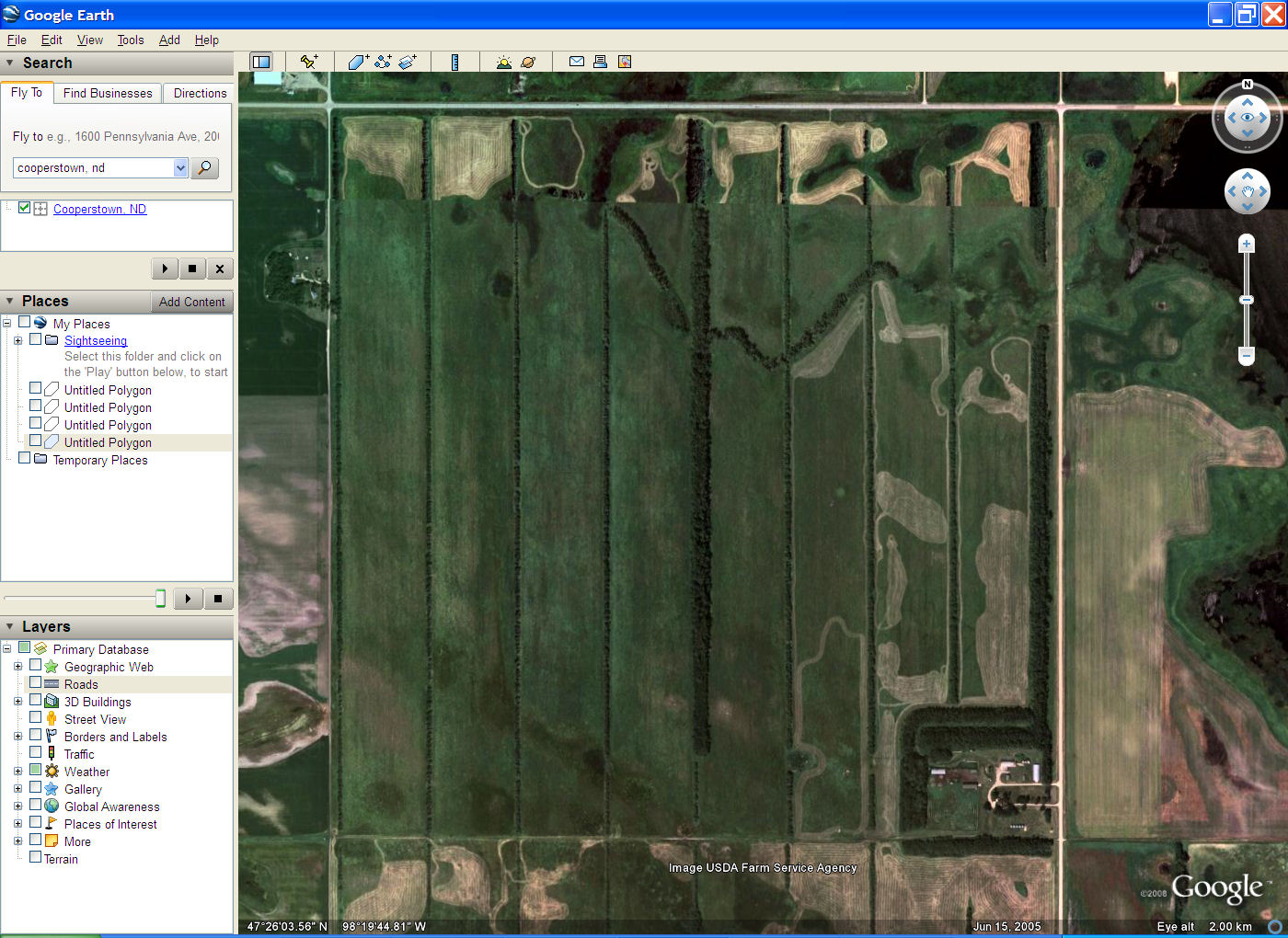Click the Add Image Overlay icon
The height and width of the screenshot is (938, 1288).
point(408,62)
